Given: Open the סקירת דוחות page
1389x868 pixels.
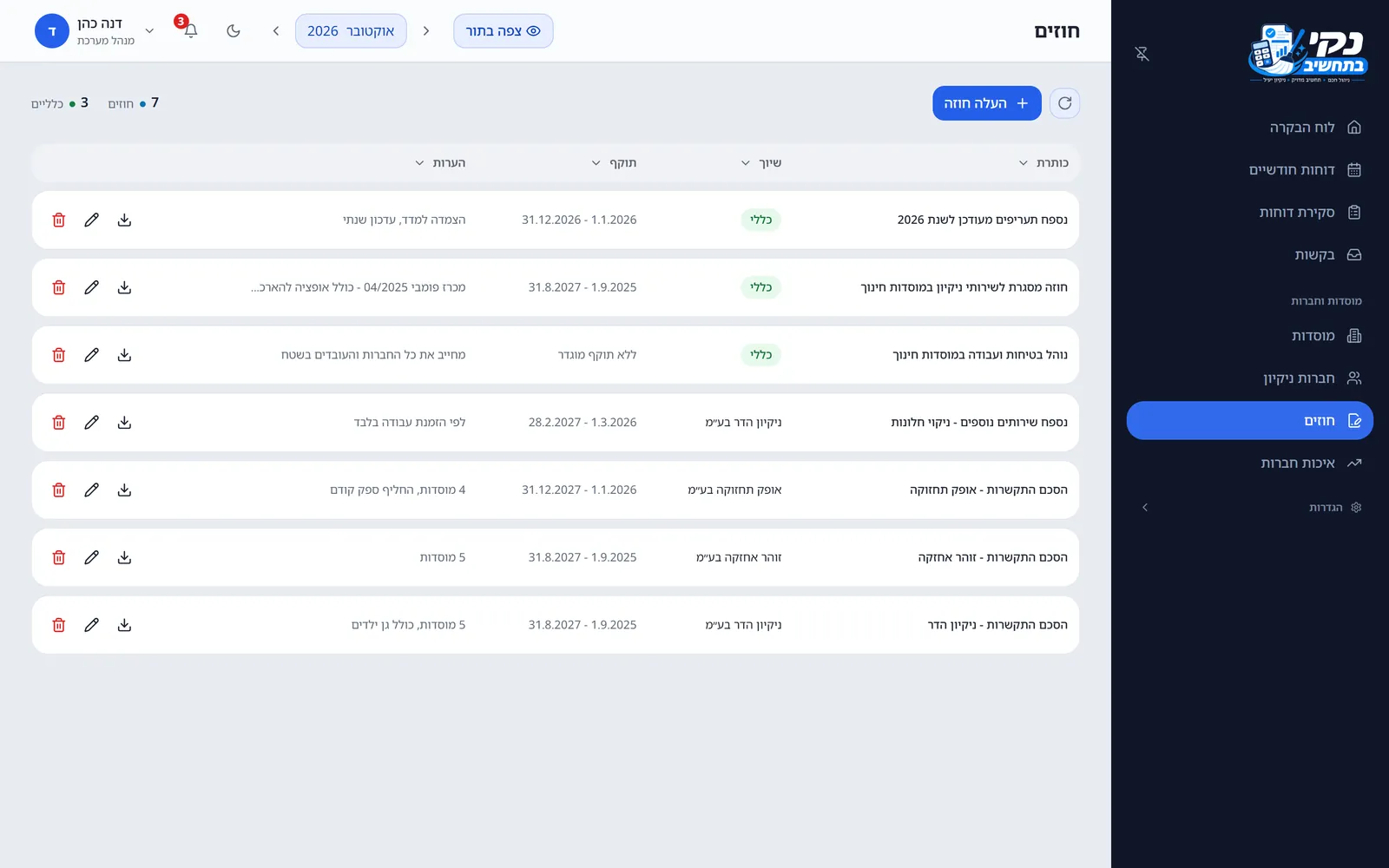Looking at the screenshot, I should (1250, 213).
